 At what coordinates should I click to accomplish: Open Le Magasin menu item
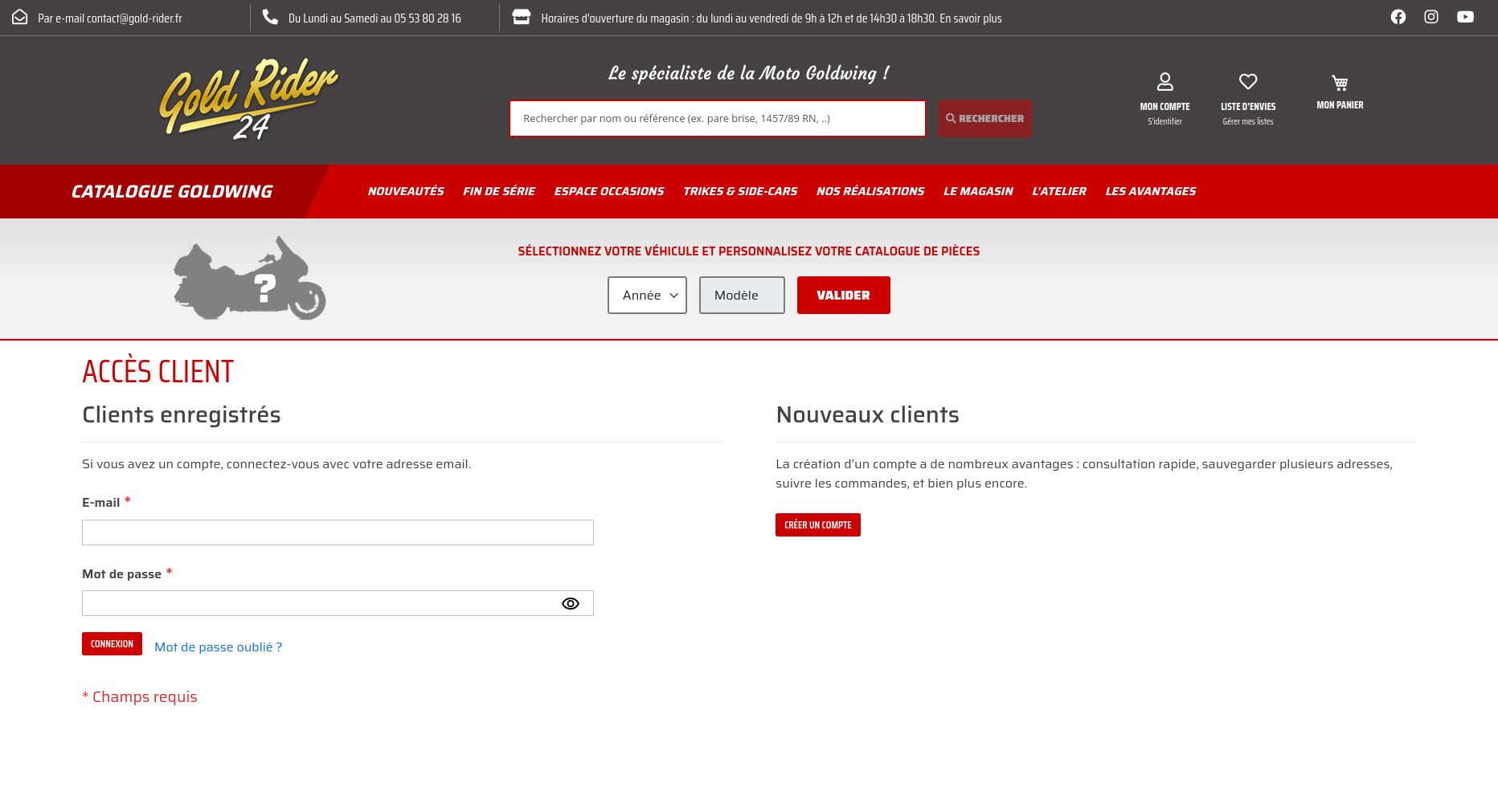[978, 191]
